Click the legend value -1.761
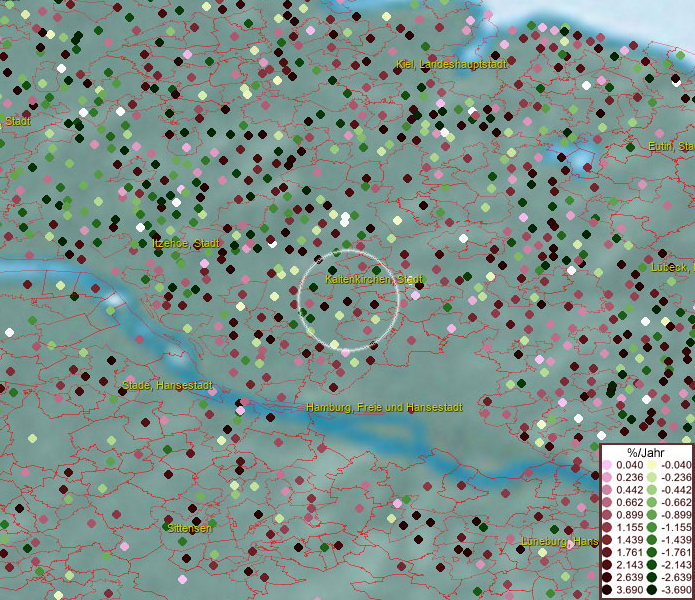This screenshot has height=600, width=695. click(676, 553)
